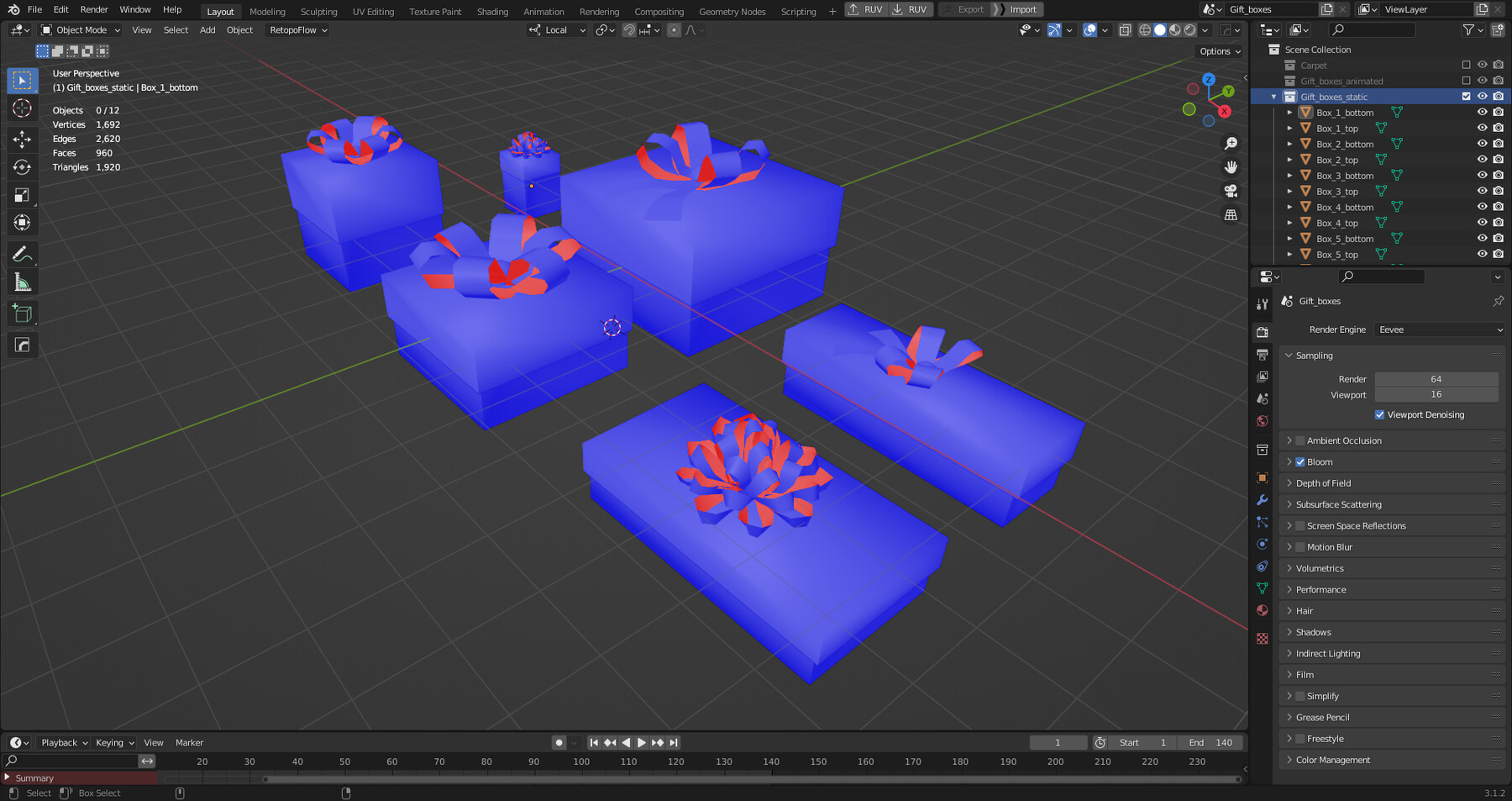
Task: Activate the Measure tool
Action: pyautogui.click(x=22, y=282)
